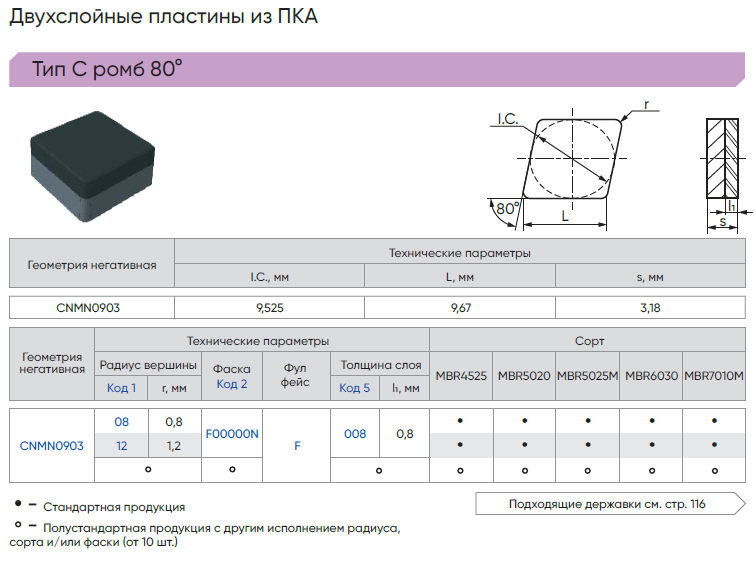Click radius value 0,8 in r column
Viewport: 755px width, 562px height.
[x=174, y=422]
